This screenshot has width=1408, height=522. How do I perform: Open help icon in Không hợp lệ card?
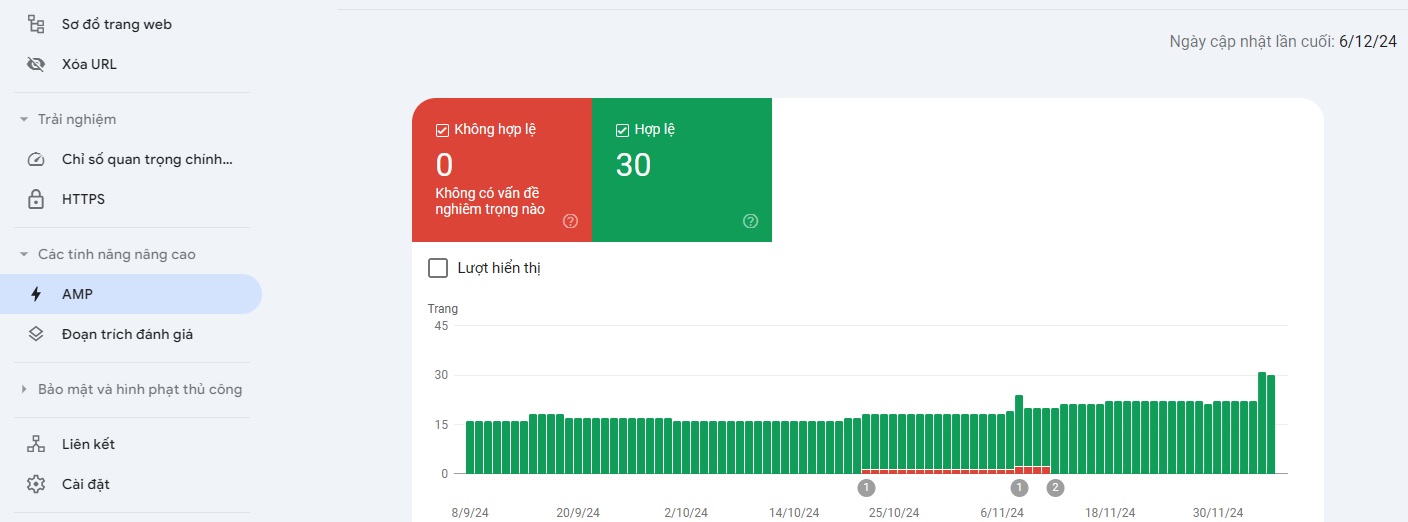click(570, 221)
